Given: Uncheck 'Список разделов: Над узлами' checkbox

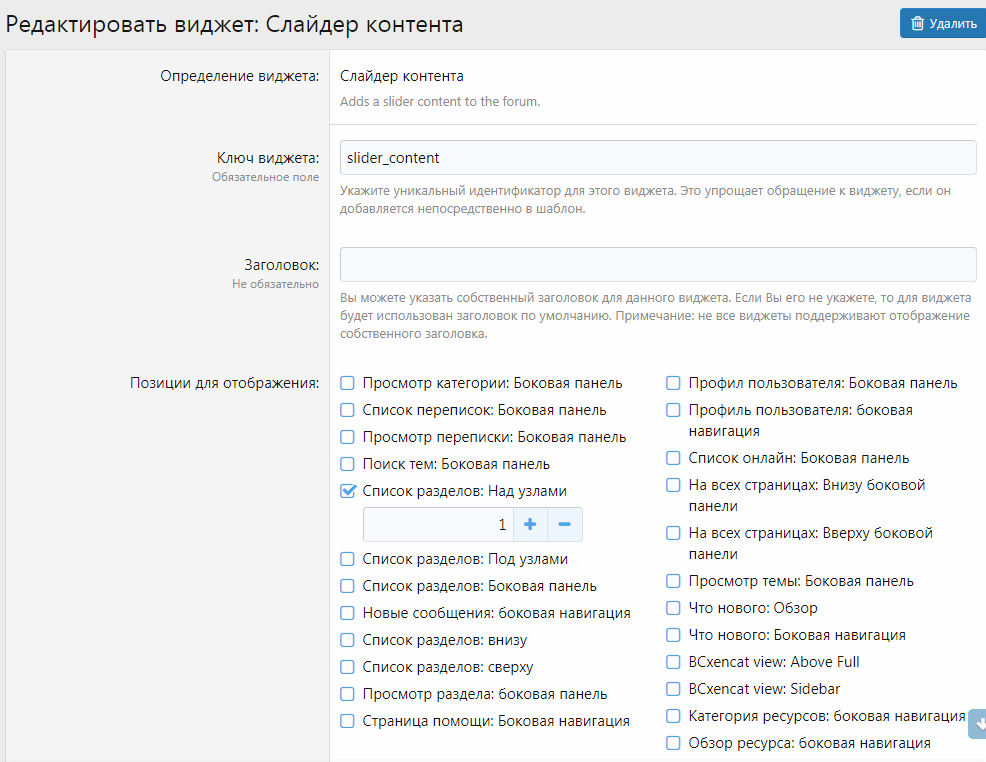Looking at the screenshot, I should [348, 491].
